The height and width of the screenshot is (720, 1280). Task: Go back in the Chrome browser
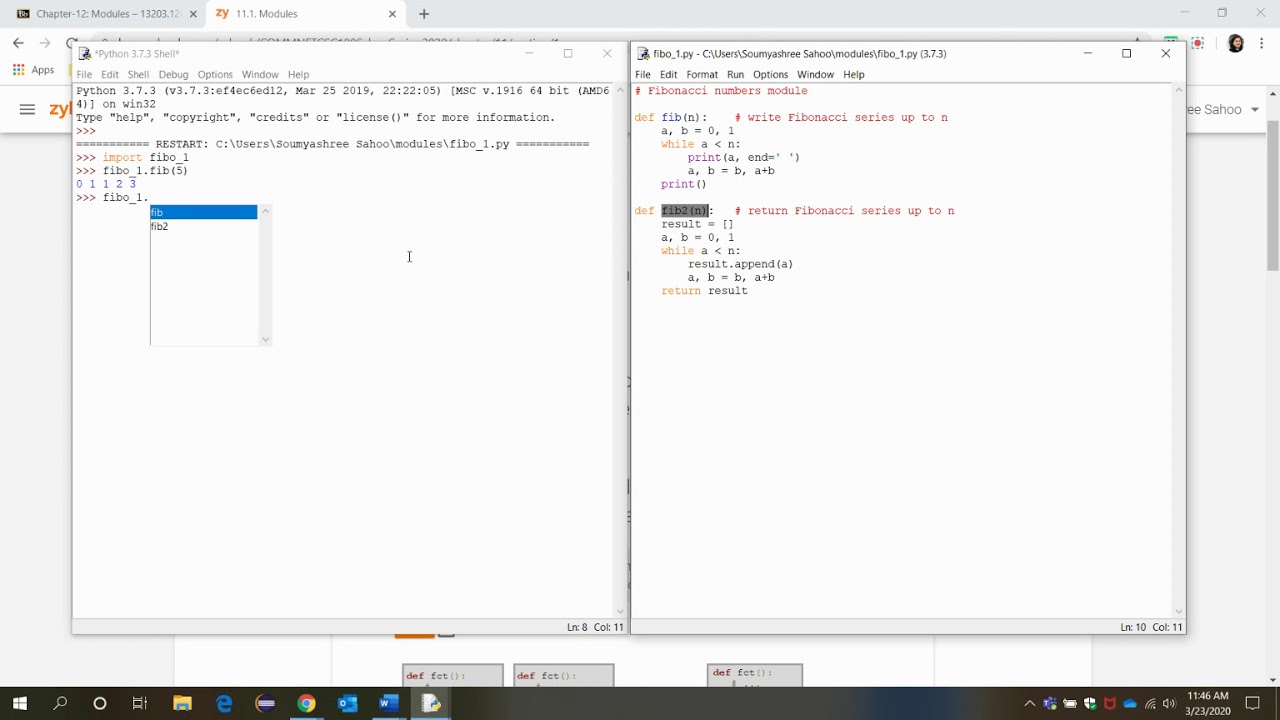coord(18,43)
